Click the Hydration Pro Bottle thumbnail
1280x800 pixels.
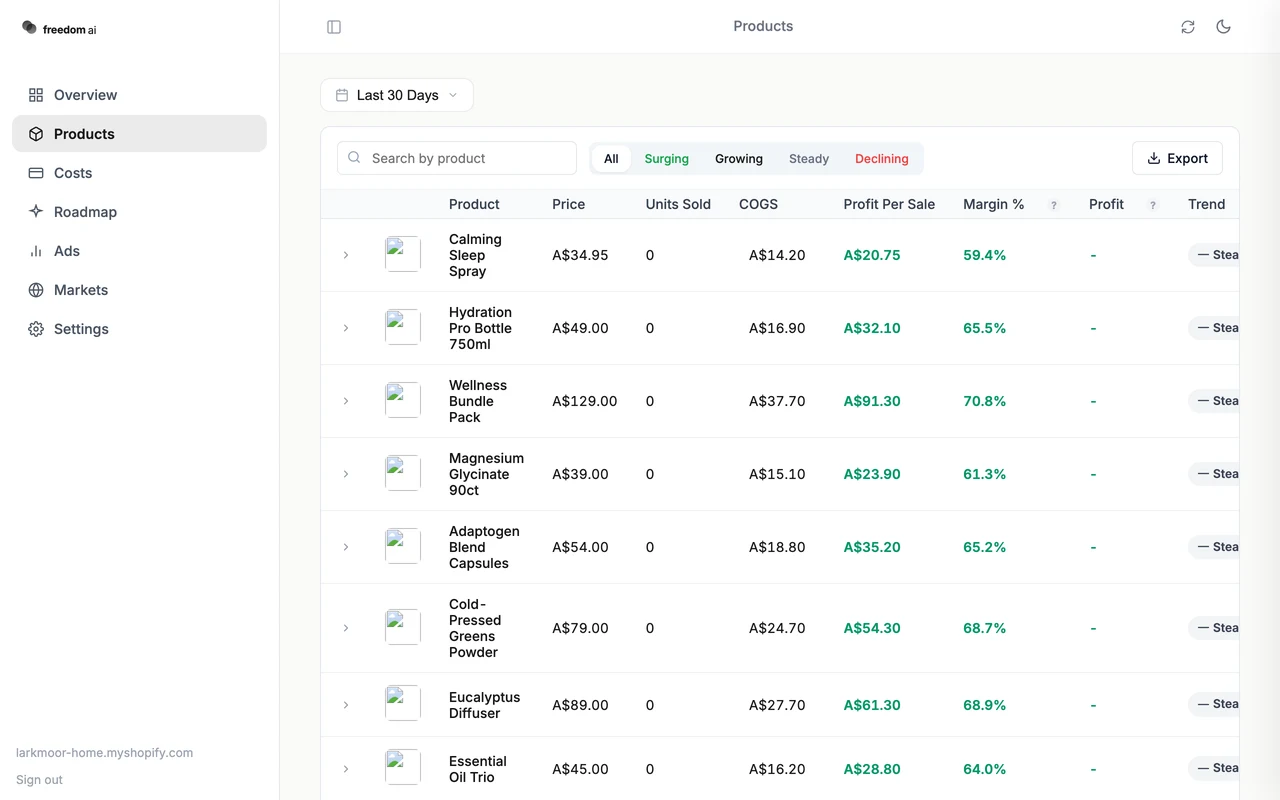403,327
